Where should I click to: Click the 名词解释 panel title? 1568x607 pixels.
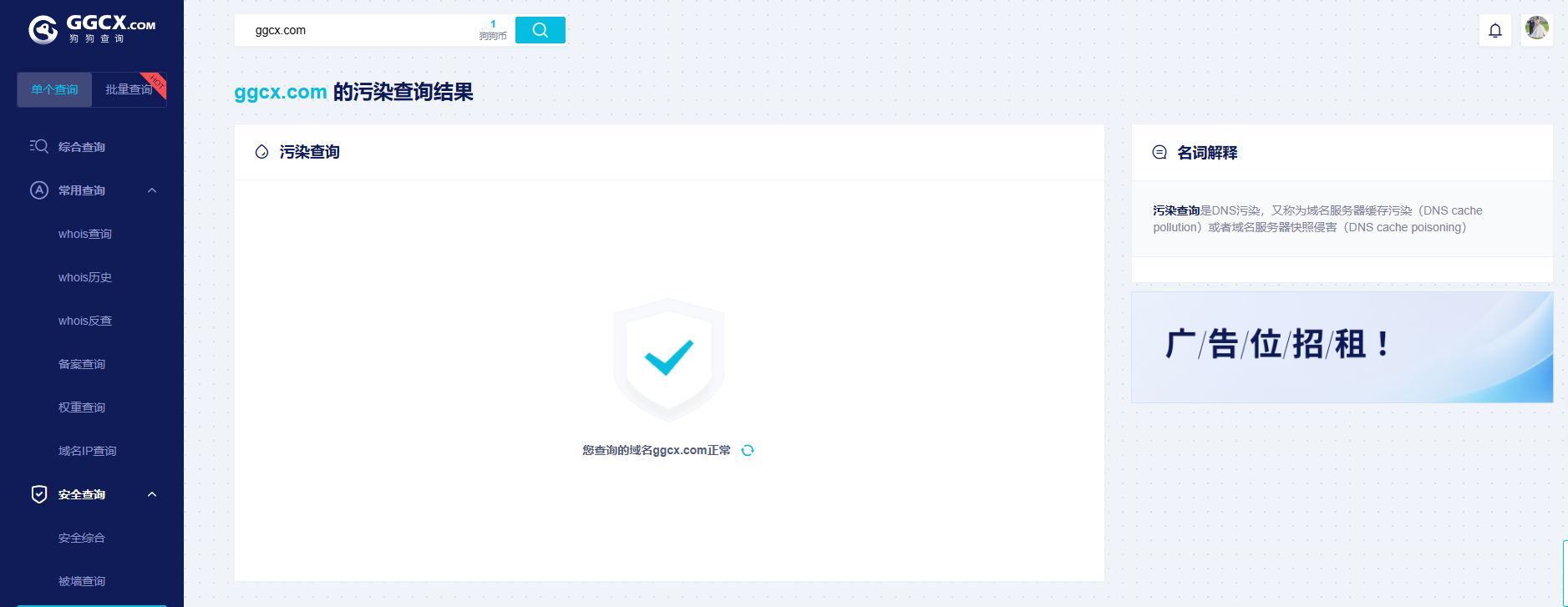[x=1207, y=153]
